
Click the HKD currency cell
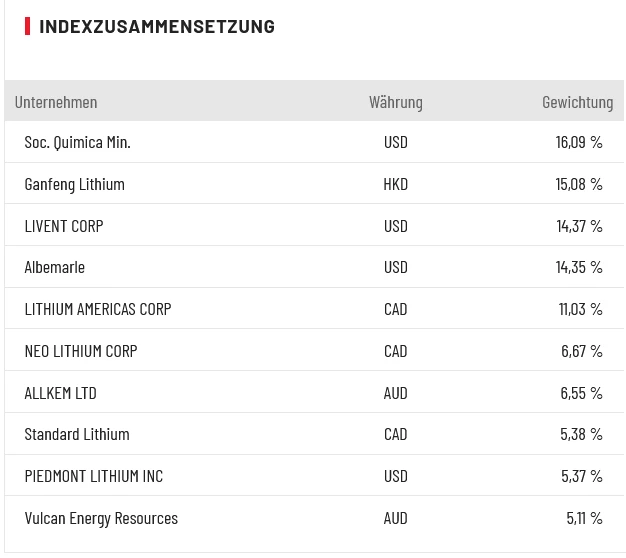point(395,184)
